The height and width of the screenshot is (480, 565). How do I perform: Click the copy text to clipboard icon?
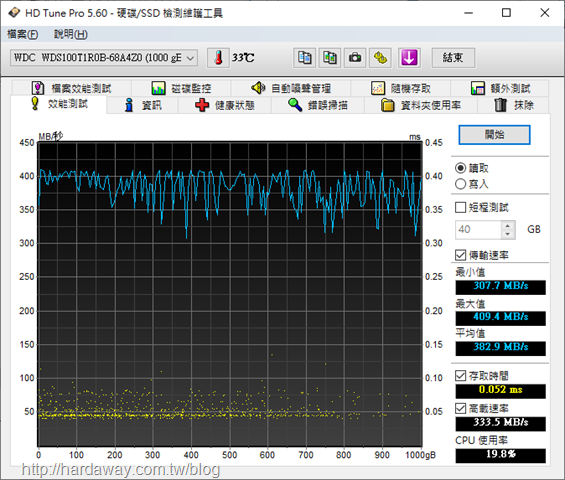pyautogui.click(x=304, y=58)
